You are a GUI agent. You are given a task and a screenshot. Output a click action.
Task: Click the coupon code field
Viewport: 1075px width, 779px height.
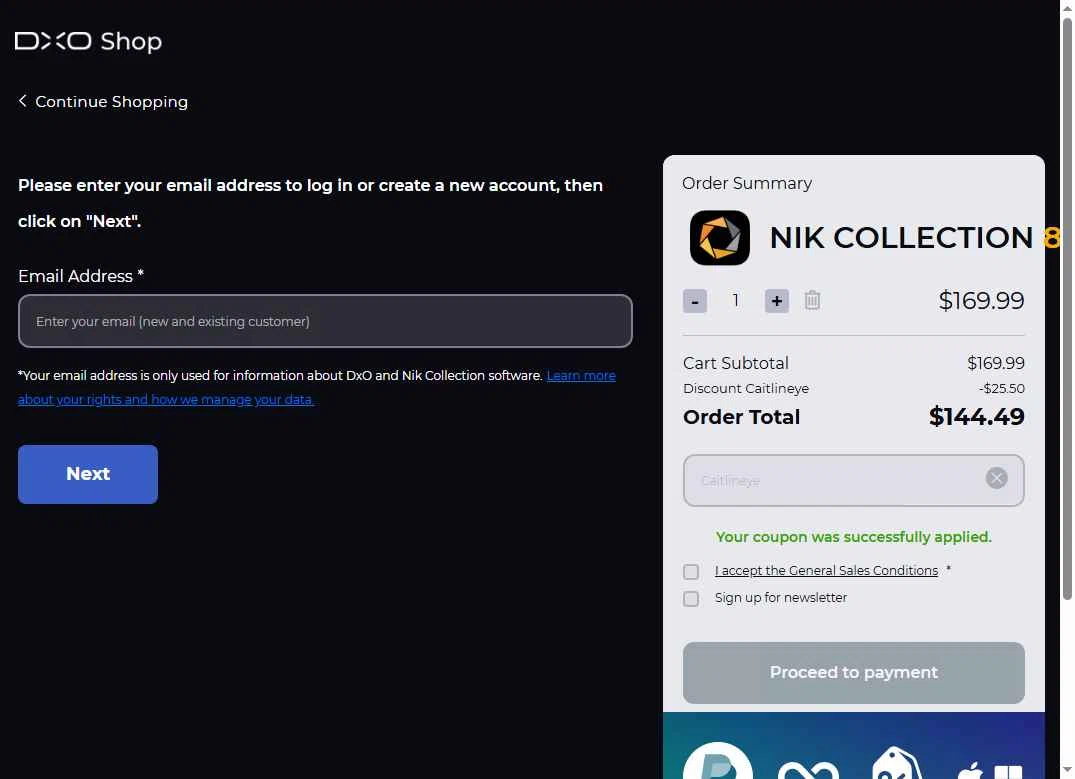[x=854, y=480]
